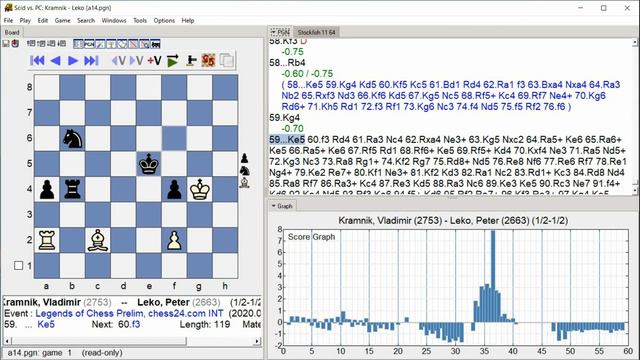640x360 pixels.
Task: Toggle the checkbox next to rank 1
Action: pyautogui.click(x=18, y=266)
